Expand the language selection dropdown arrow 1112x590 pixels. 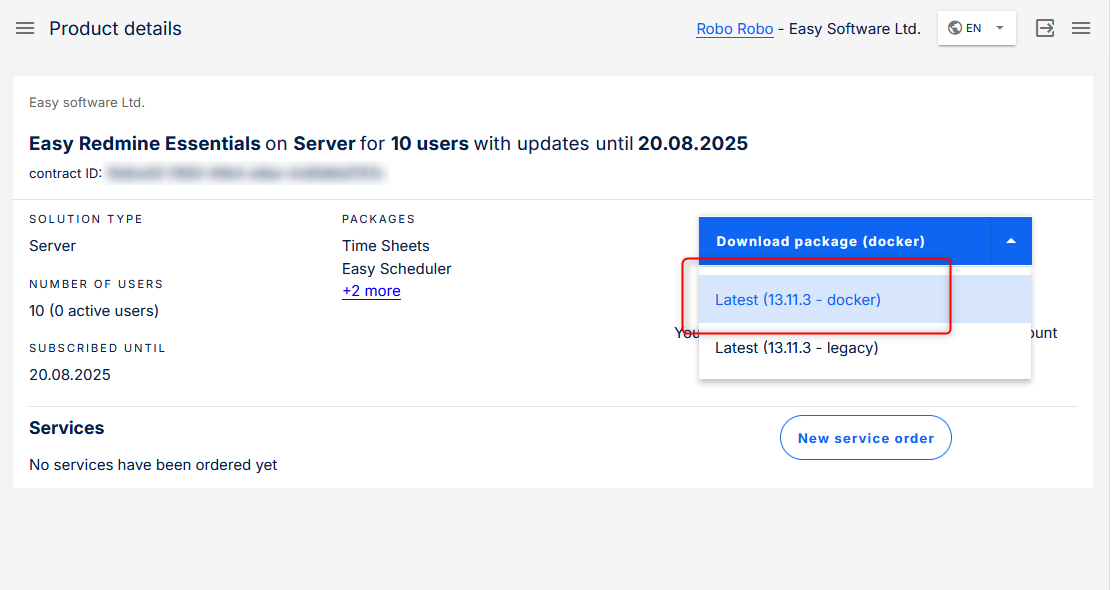998,28
